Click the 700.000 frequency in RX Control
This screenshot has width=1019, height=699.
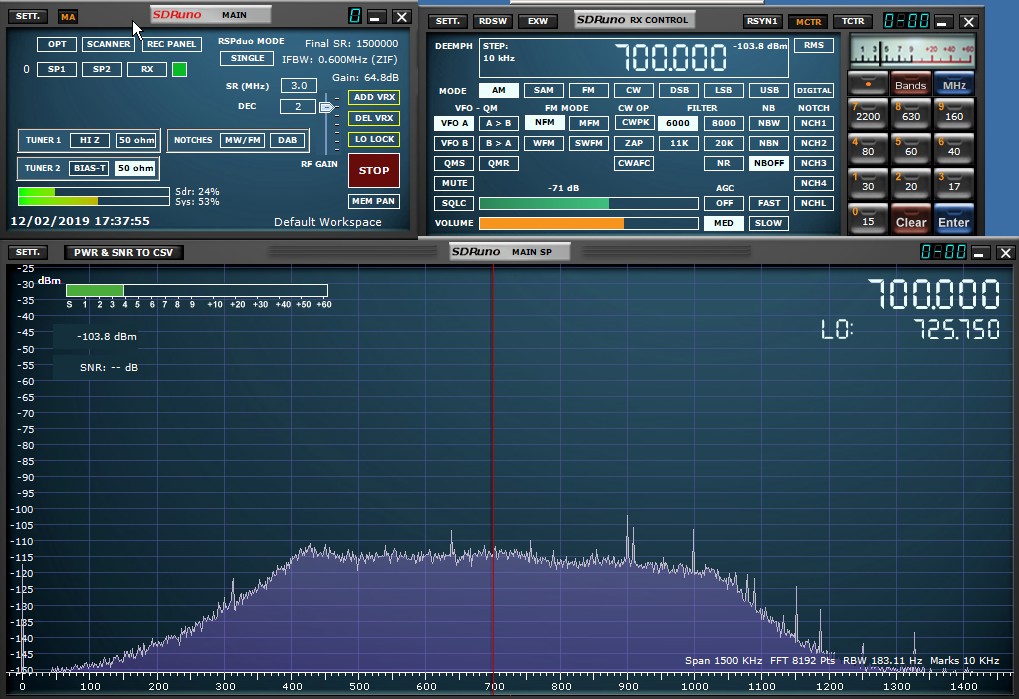671,57
